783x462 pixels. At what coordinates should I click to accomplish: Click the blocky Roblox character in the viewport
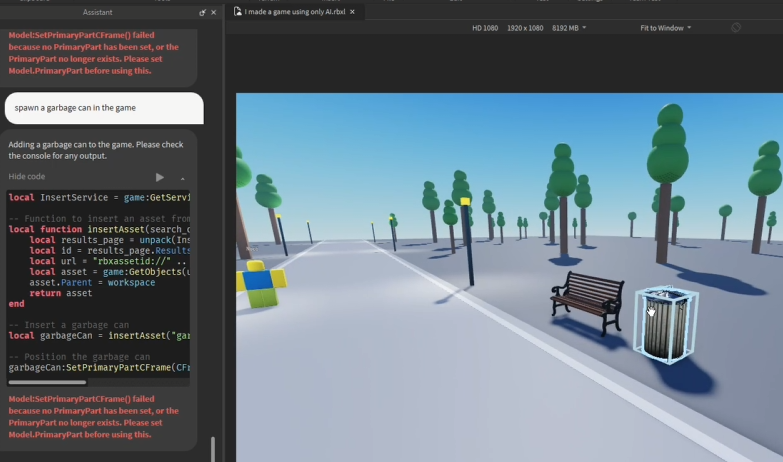[x=261, y=284]
